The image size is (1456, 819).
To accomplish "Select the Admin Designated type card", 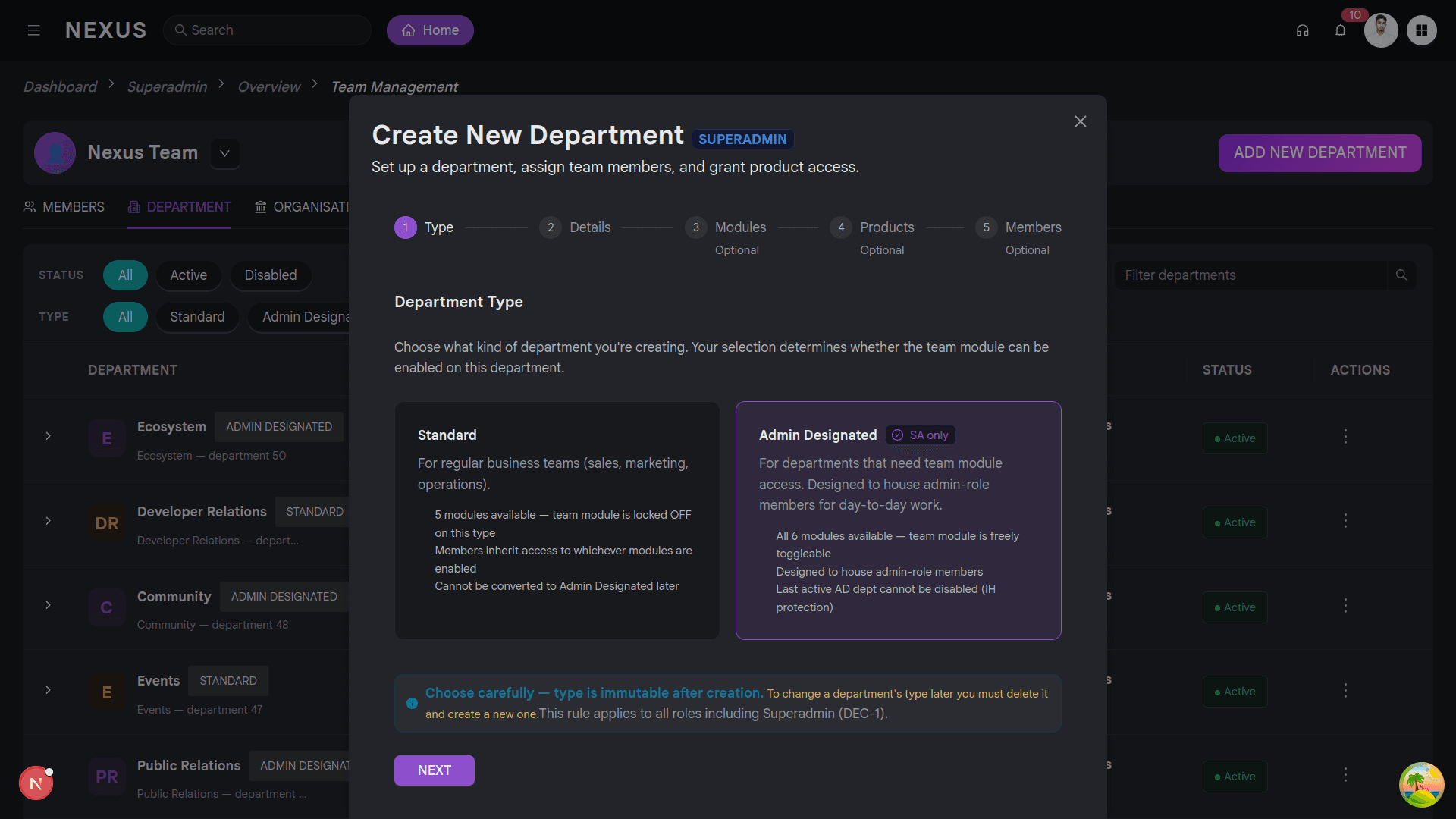I will 898,520.
